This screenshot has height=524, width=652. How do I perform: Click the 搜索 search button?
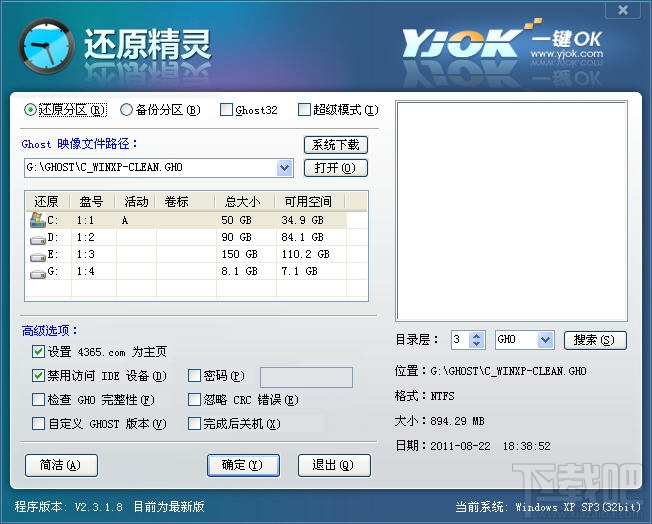pyautogui.click(x=595, y=340)
